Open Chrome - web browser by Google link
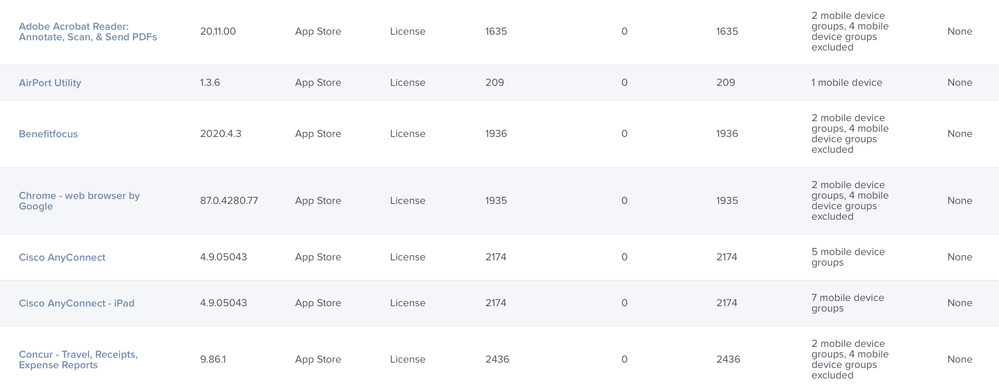 (79, 201)
